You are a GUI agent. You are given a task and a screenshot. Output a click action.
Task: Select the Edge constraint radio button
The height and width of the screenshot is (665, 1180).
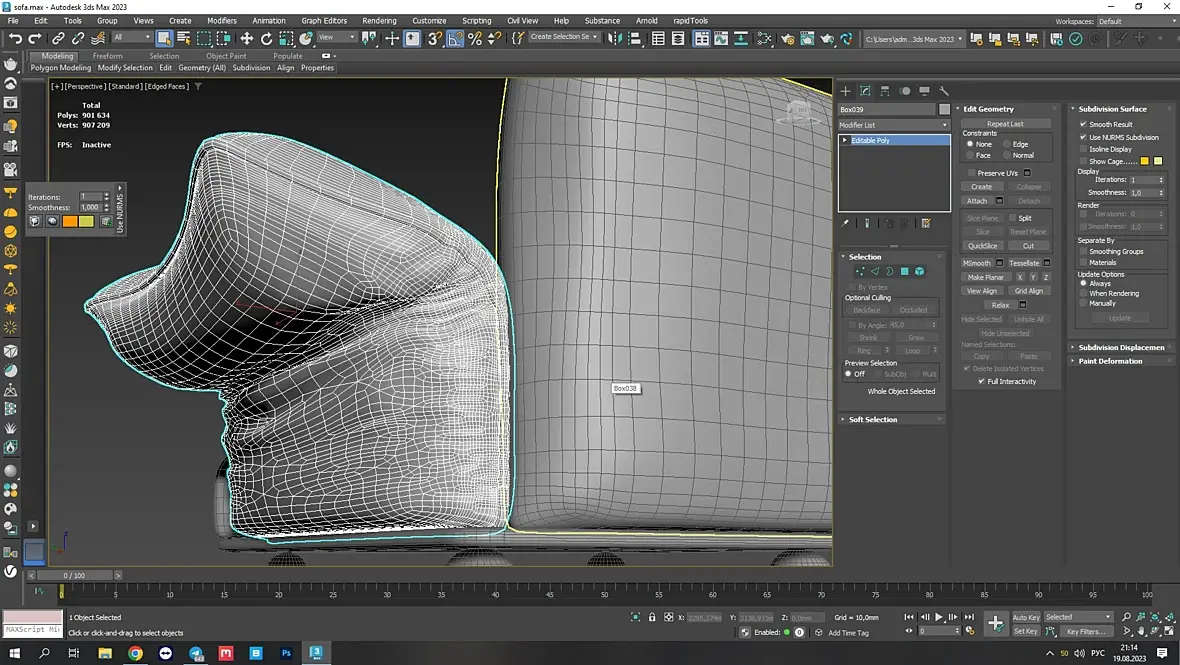1006,144
